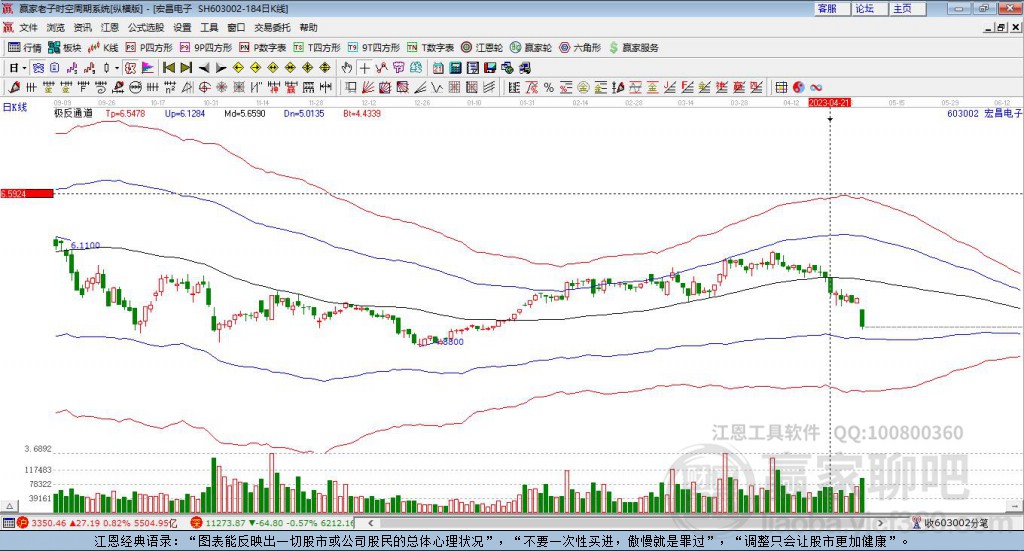The height and width of the screenshot is (551, 1024).
Task: Open the calculator icon in toolbar
Action: tap(455, 68)
